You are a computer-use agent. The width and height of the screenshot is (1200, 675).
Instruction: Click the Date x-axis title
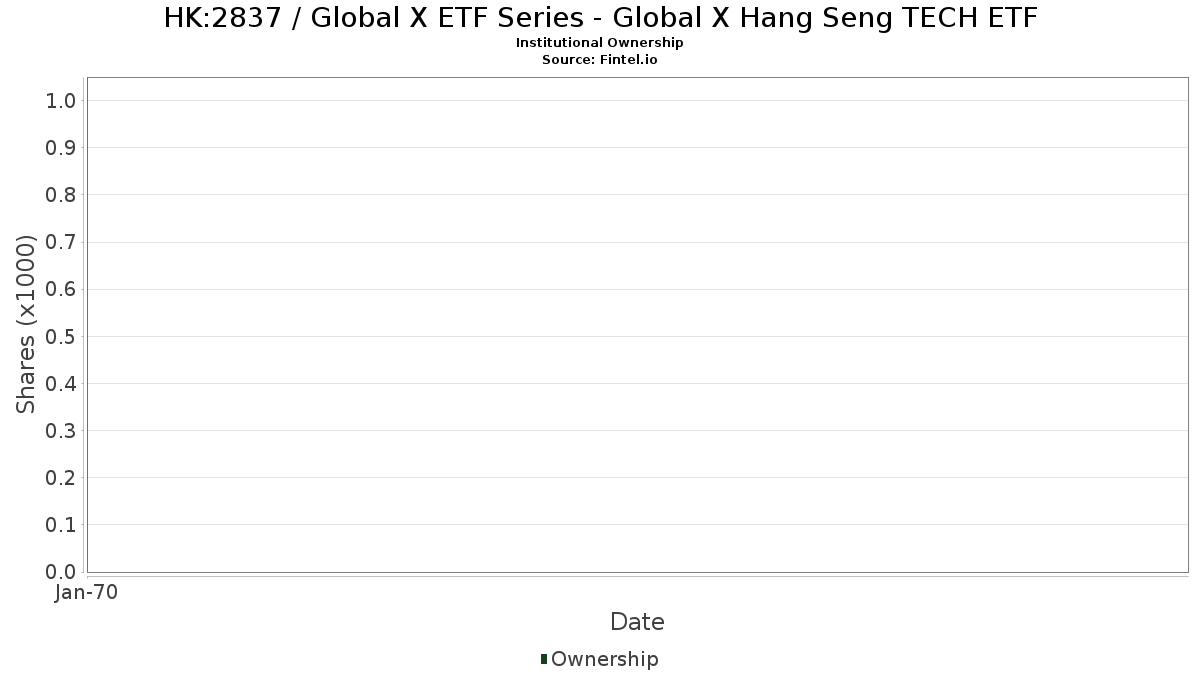[x=637, y=622]
